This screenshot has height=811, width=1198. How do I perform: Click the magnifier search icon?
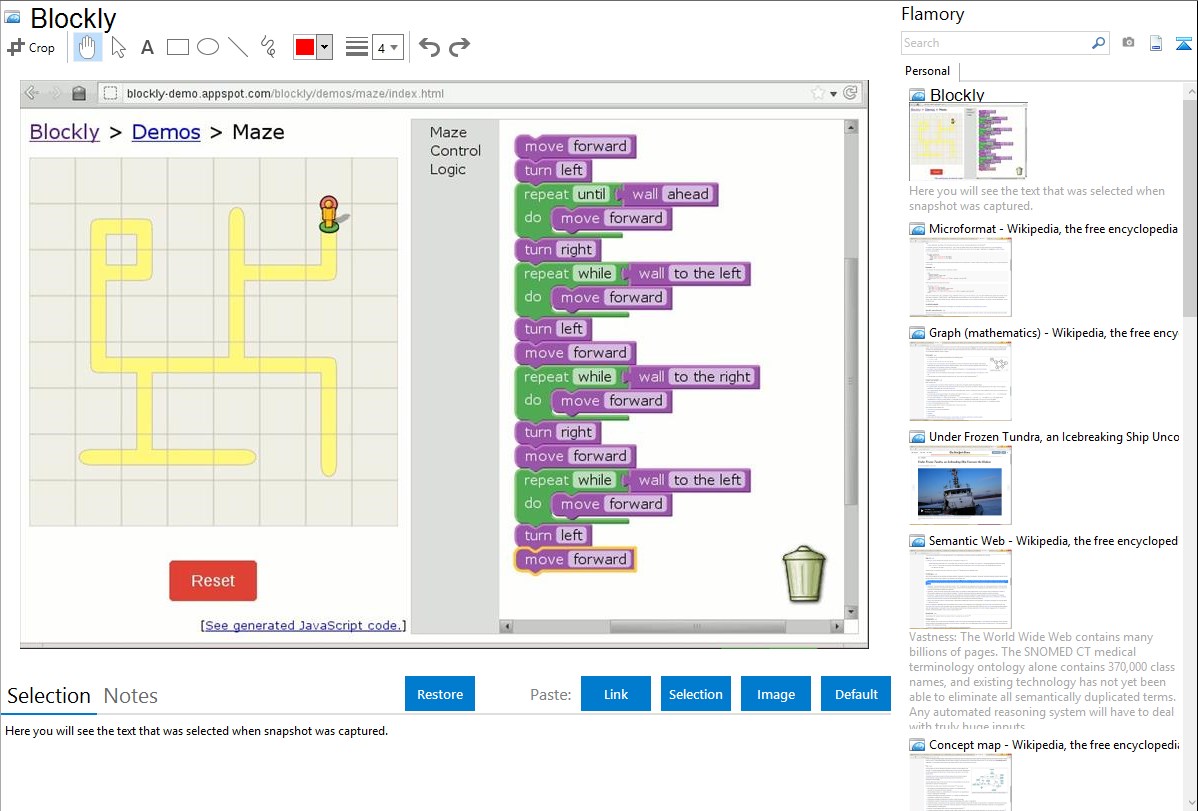click(x=1099, y=43)
